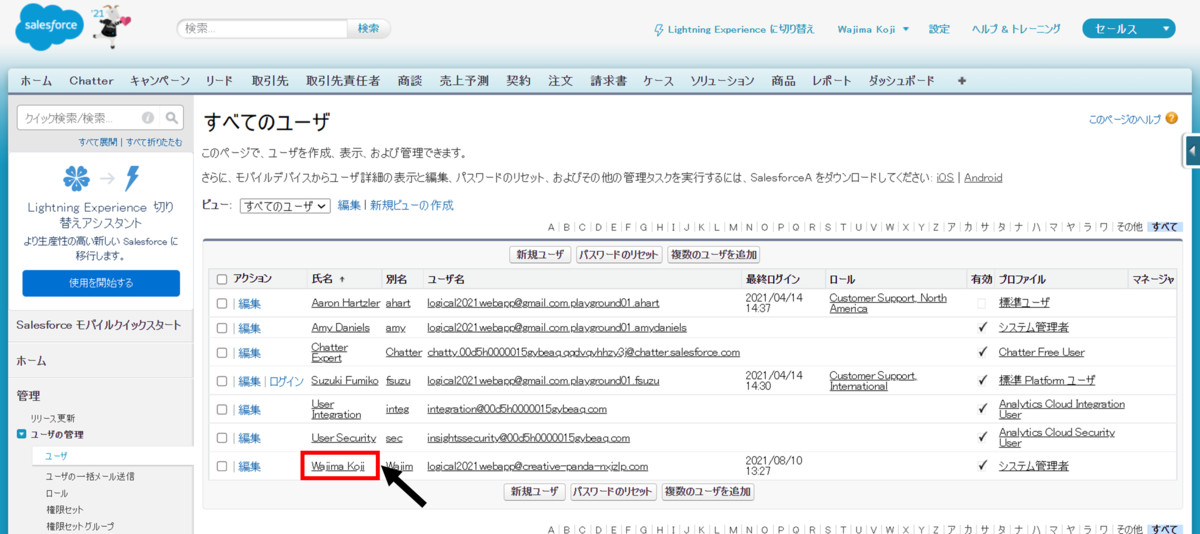Image resolution: width=1200 pixels, height=534 pixels.
Task: Open Chatter Free User profile link
Action: click(1041, 352)
